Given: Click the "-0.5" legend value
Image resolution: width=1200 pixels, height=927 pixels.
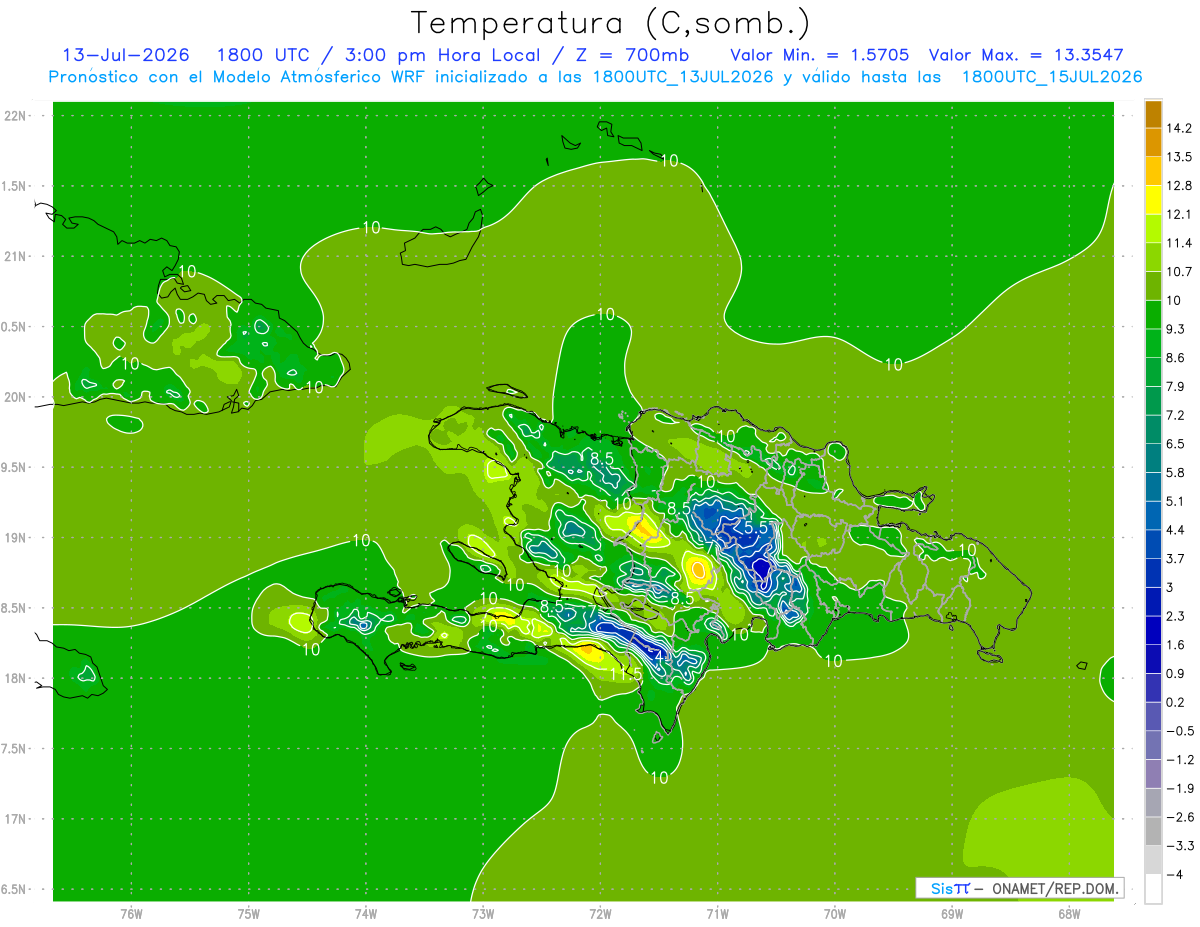Looking at the screenshot, I should tap(1180, 731).
